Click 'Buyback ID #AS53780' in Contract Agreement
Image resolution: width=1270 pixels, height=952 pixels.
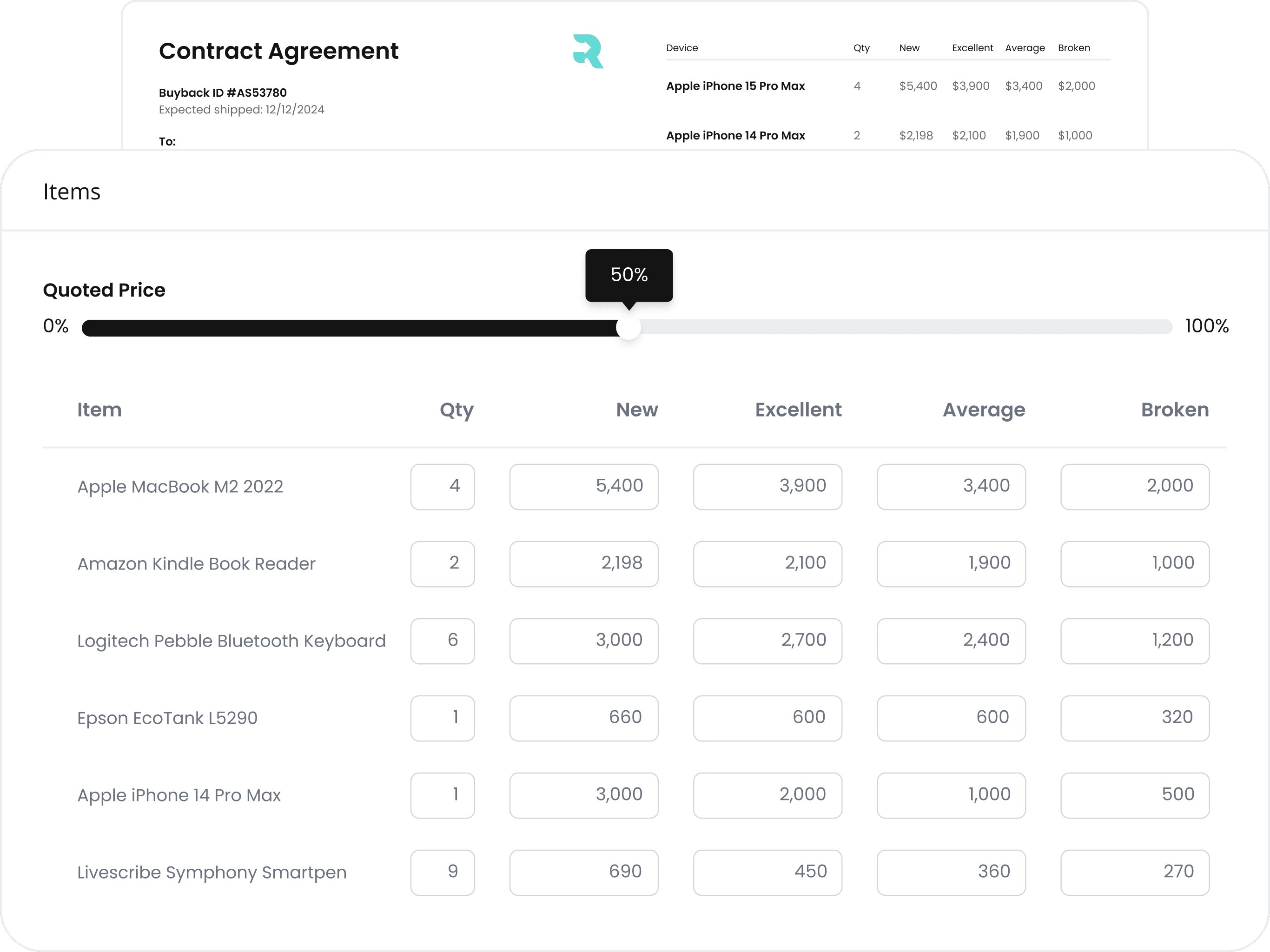223,93
